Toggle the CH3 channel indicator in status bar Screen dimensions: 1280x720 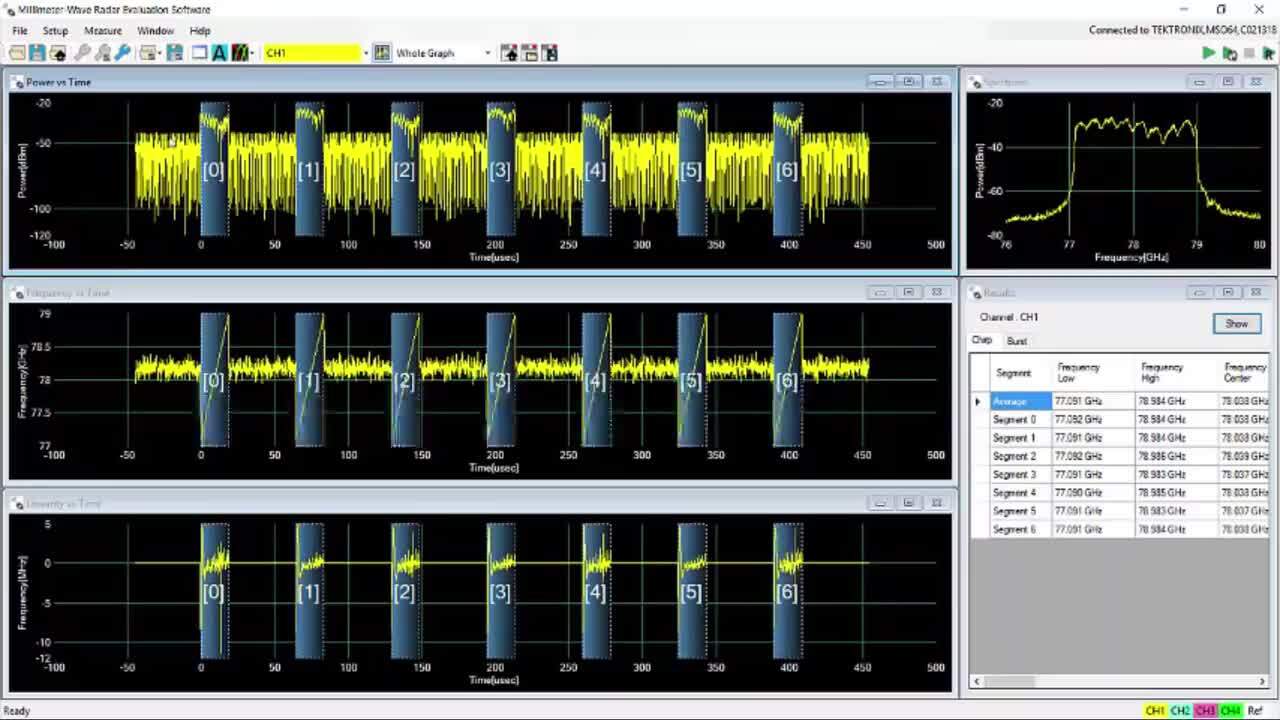point(1205,711)
